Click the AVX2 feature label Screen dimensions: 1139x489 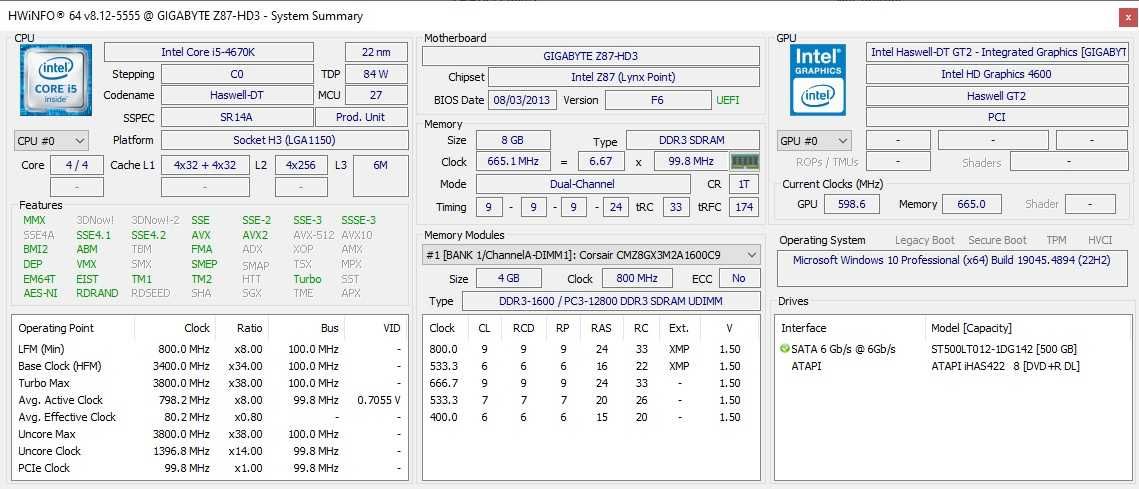(x=255, y=235)
